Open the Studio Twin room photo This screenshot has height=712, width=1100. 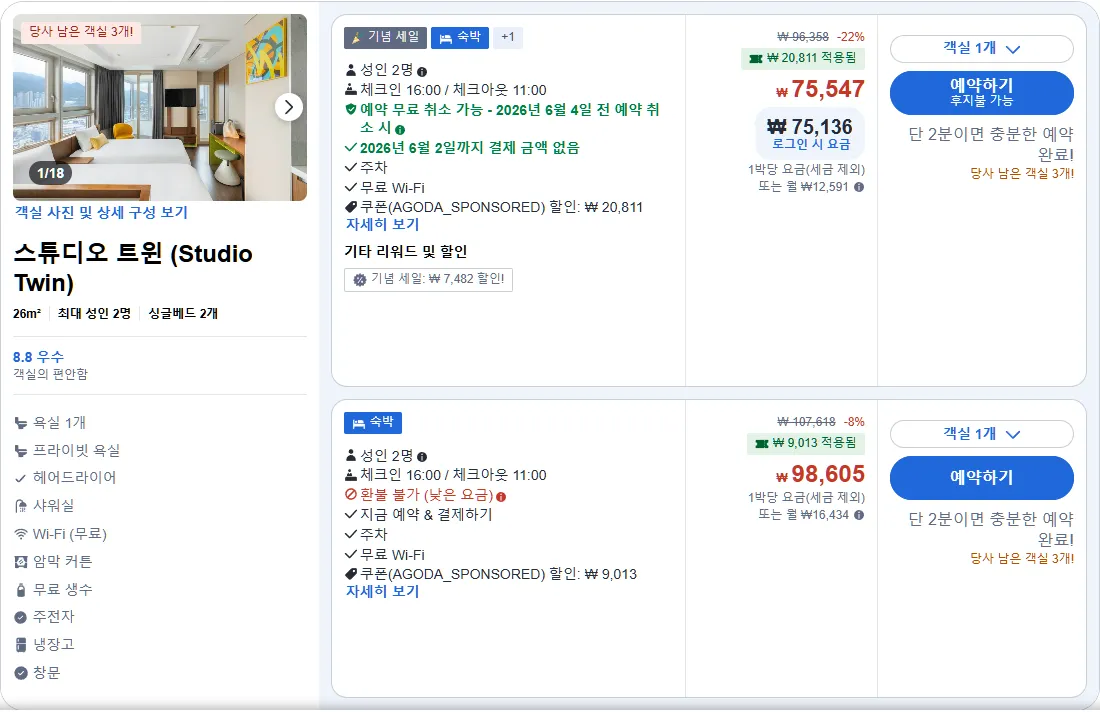tap(160, 107)
